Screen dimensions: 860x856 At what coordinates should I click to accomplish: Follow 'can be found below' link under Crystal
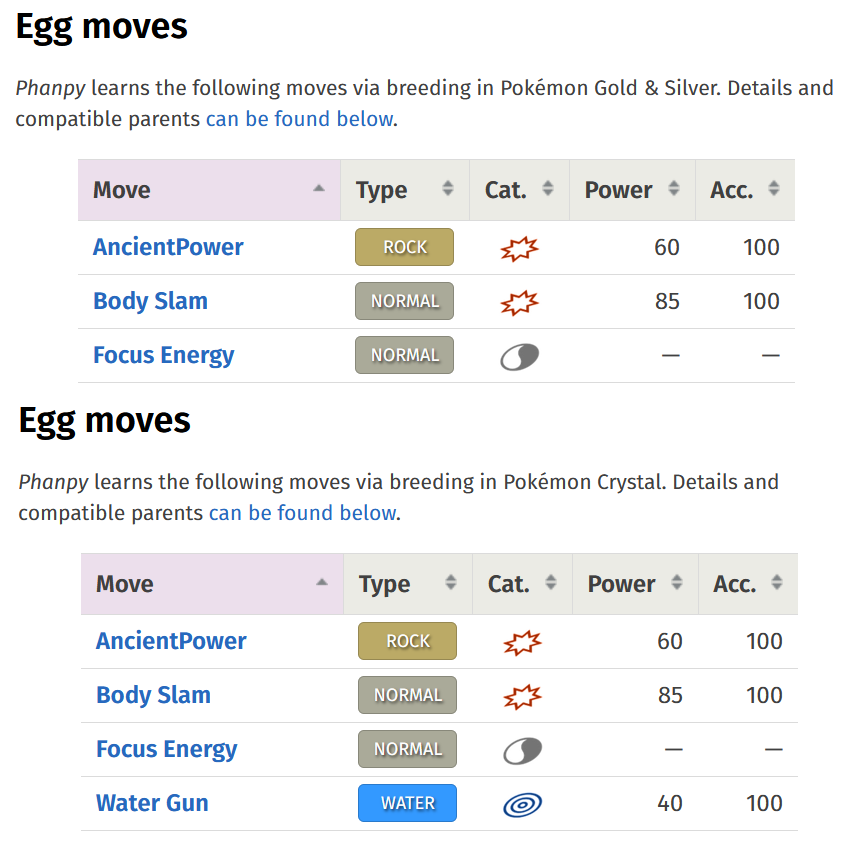pos(302,513)
